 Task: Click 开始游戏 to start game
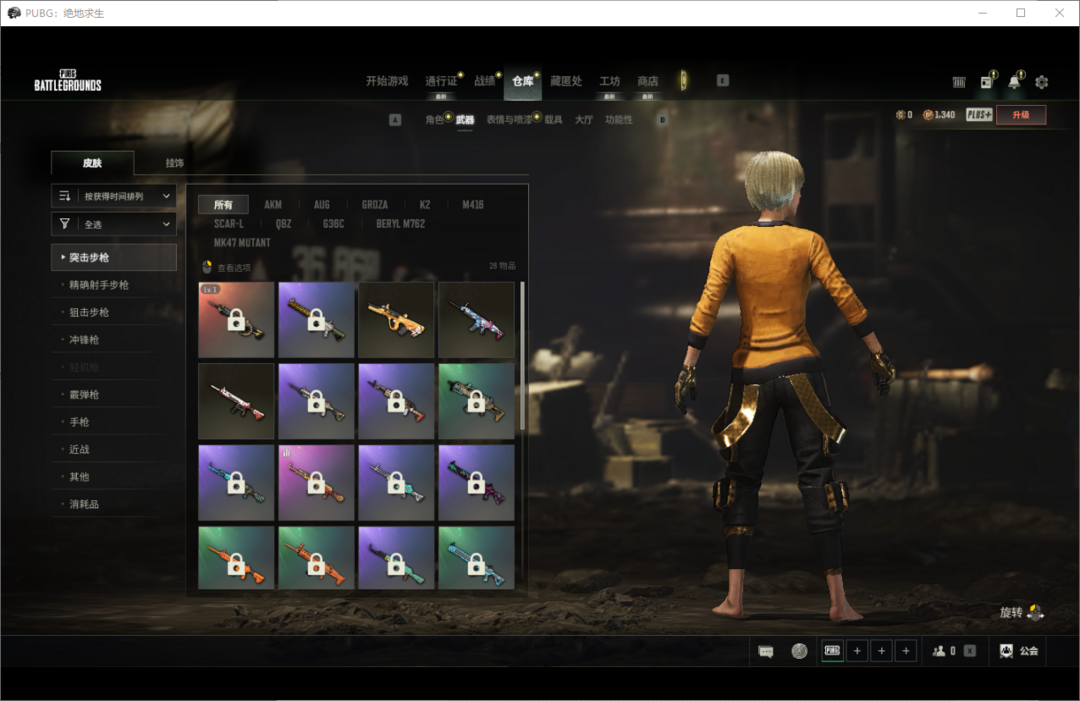(x=387, y=81)
